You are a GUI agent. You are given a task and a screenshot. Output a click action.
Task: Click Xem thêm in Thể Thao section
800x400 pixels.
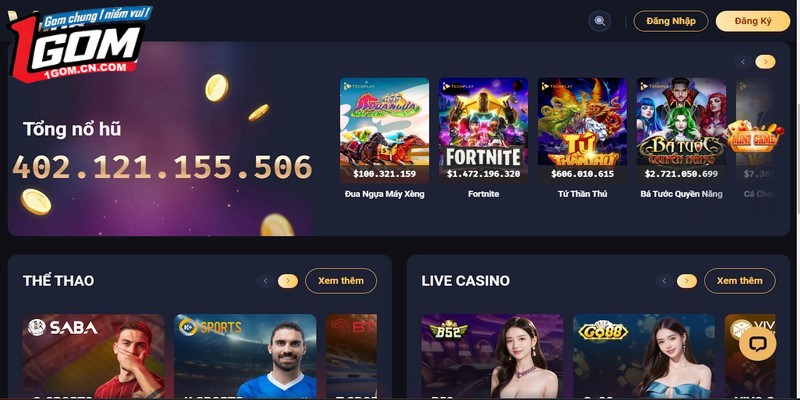341,281
